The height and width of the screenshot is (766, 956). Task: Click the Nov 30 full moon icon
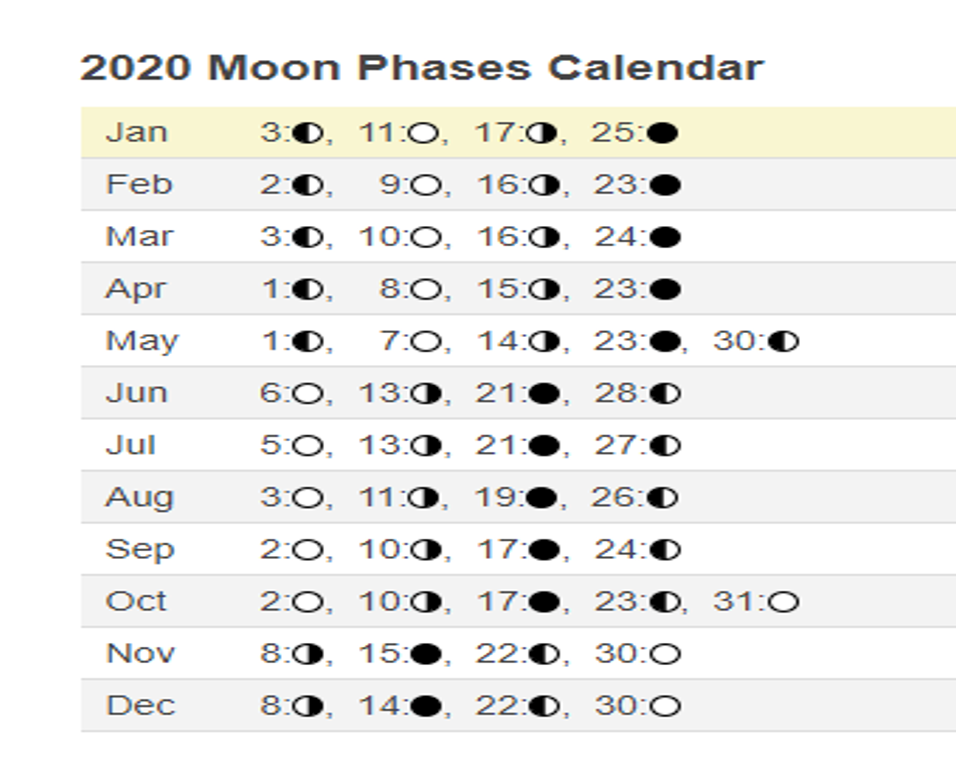click(665, 654)
